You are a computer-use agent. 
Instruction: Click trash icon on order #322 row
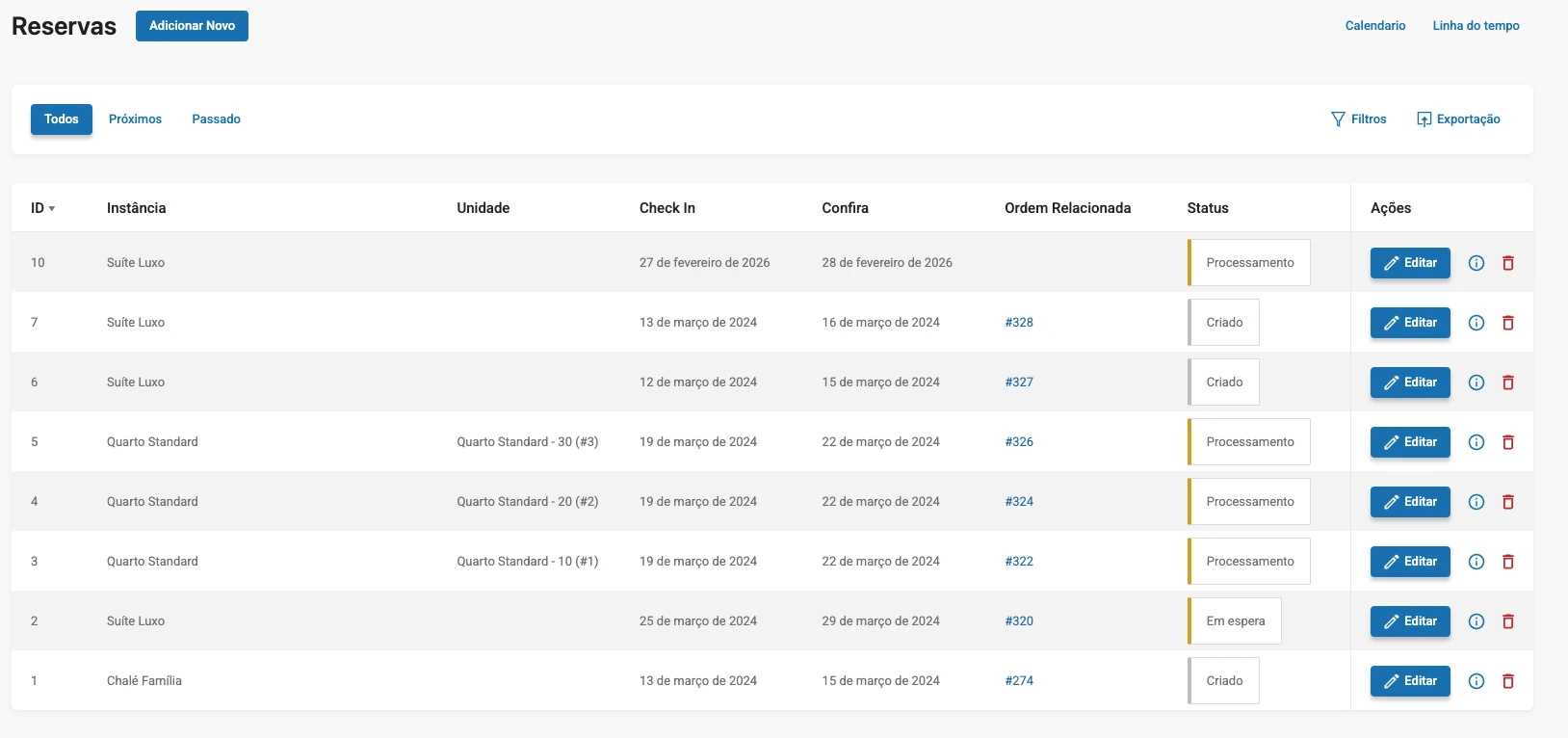[x=1508, y=562]
